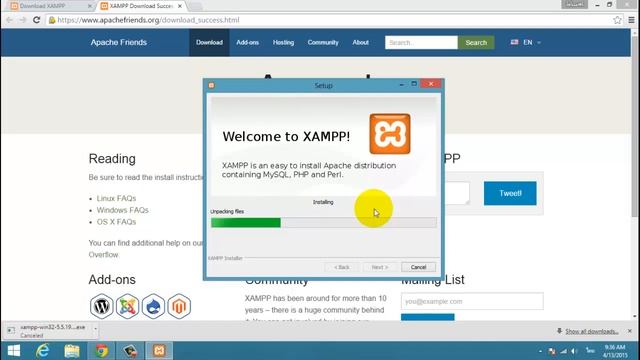The width and height of the screenshot is (640, 360).
Task: Open the new tab button
Action: point(195,6)
